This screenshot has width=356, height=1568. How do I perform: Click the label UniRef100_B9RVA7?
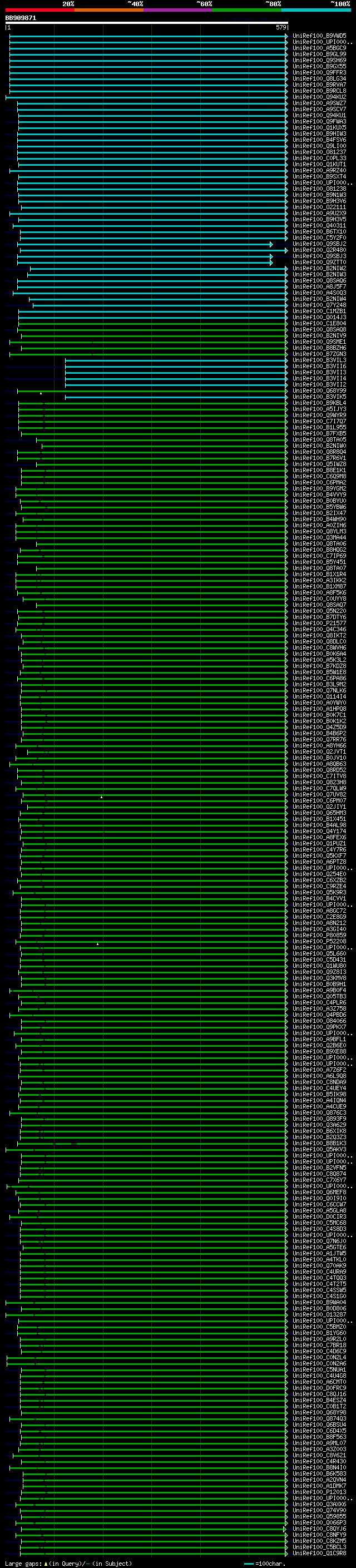319,85
